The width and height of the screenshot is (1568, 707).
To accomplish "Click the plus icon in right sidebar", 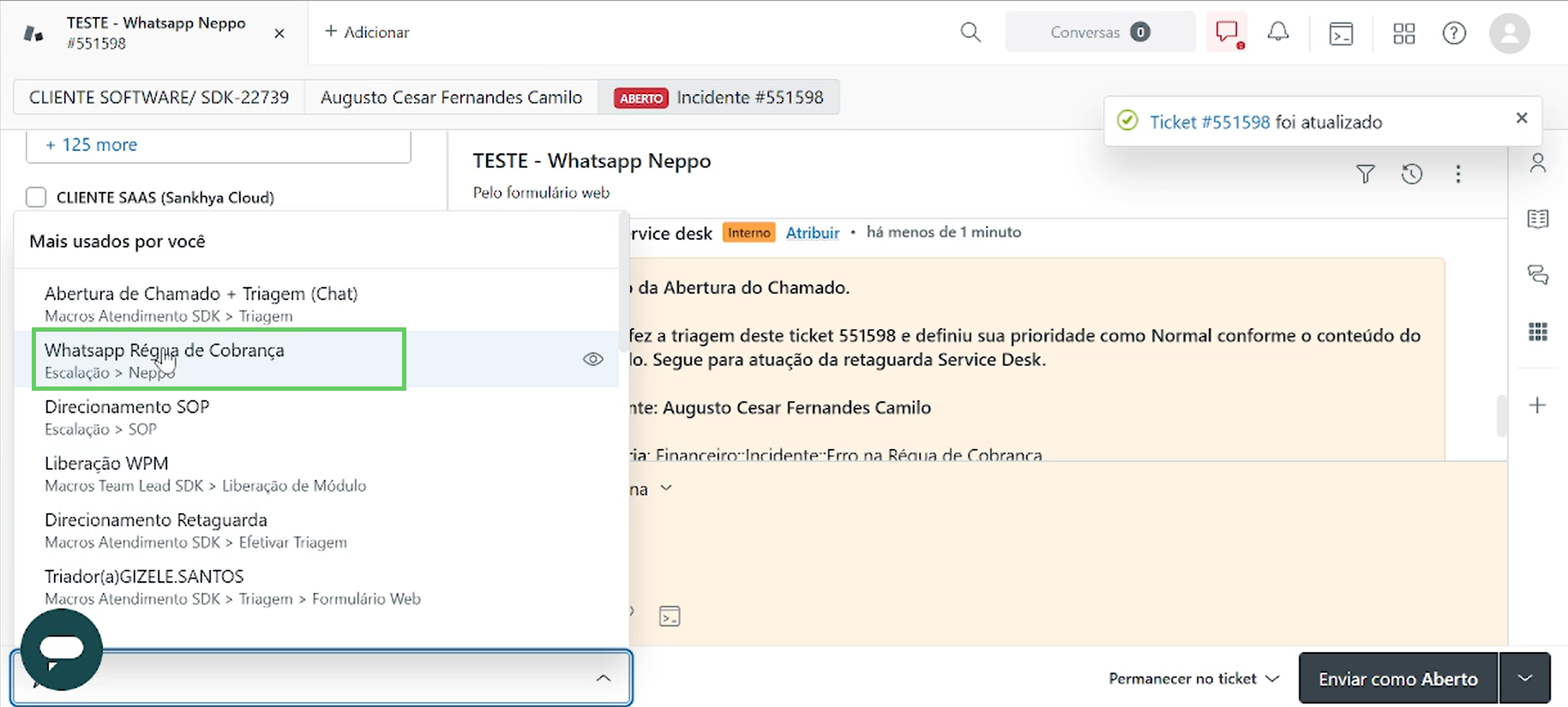I will point(1538,405).
